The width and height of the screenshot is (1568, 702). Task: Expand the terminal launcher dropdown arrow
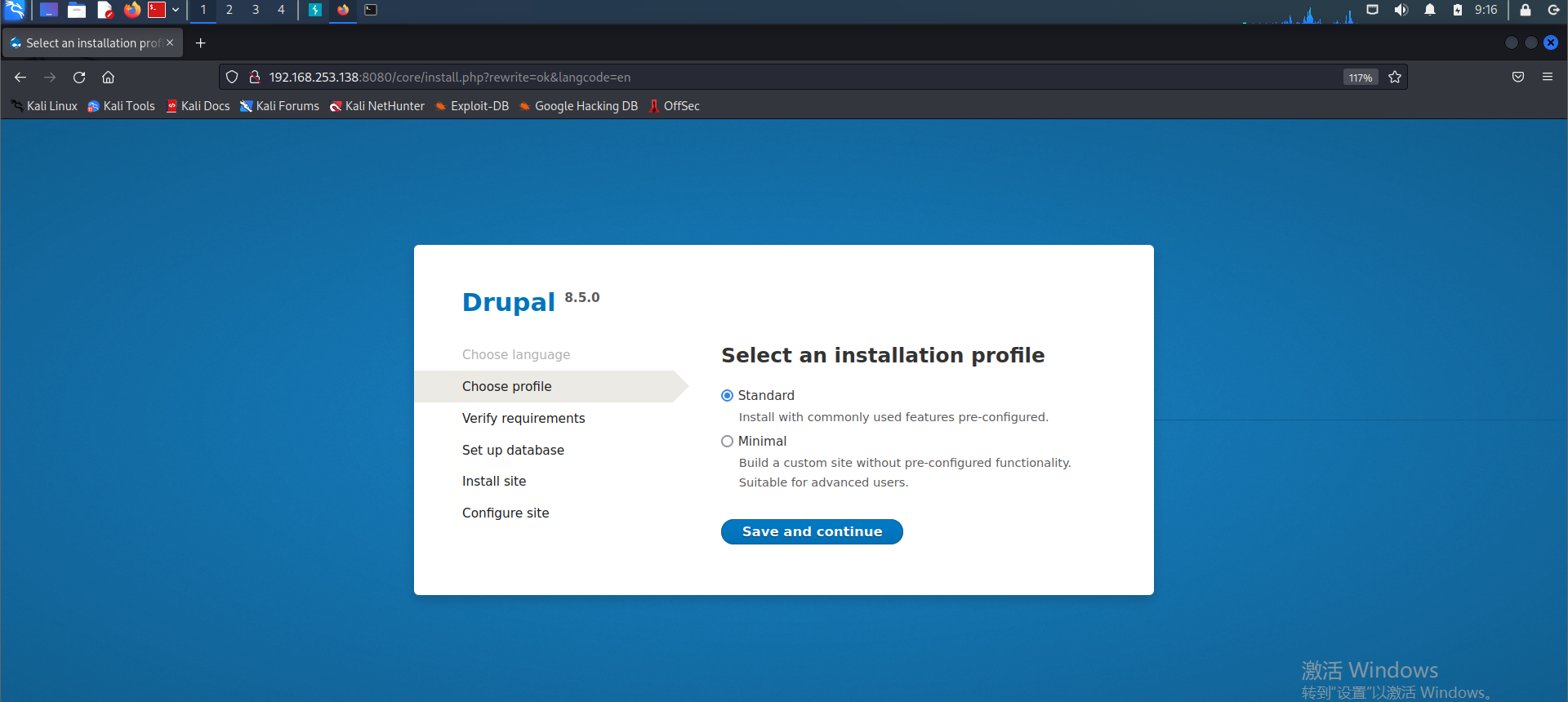coord(176,10)
